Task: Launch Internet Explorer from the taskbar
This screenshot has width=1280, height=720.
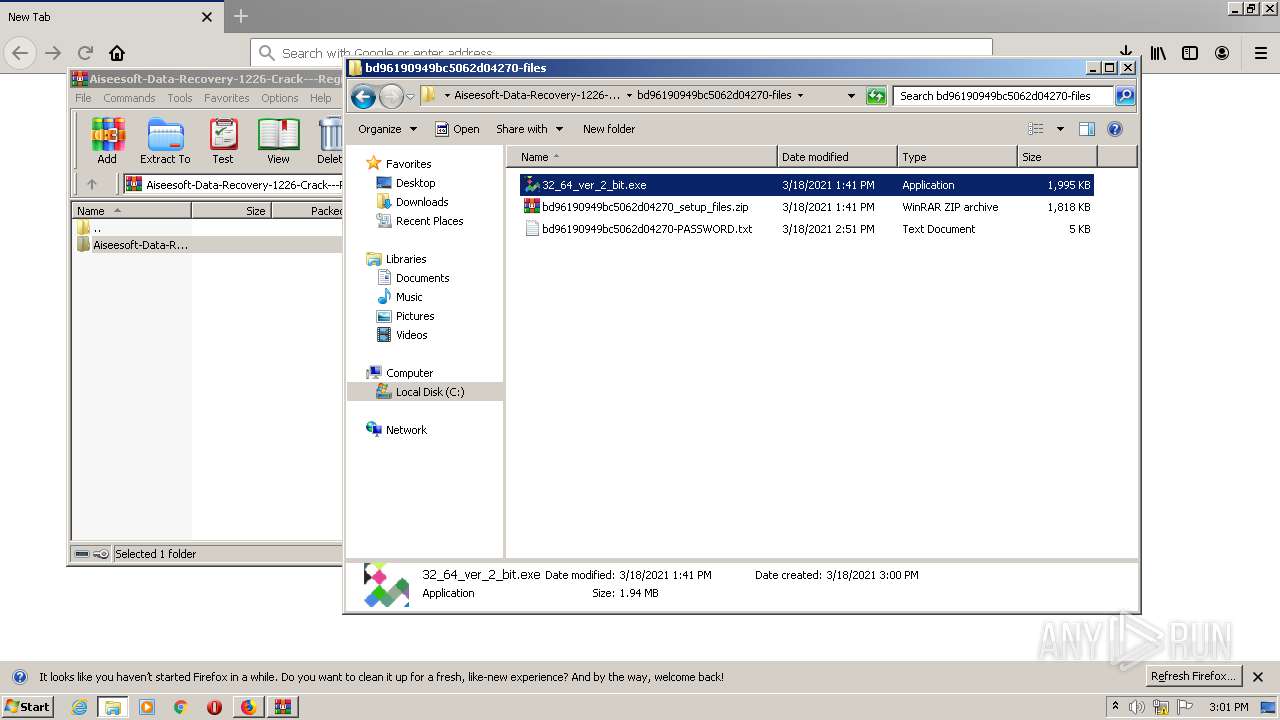Action: pyautogui.click(x=79, y=707)
